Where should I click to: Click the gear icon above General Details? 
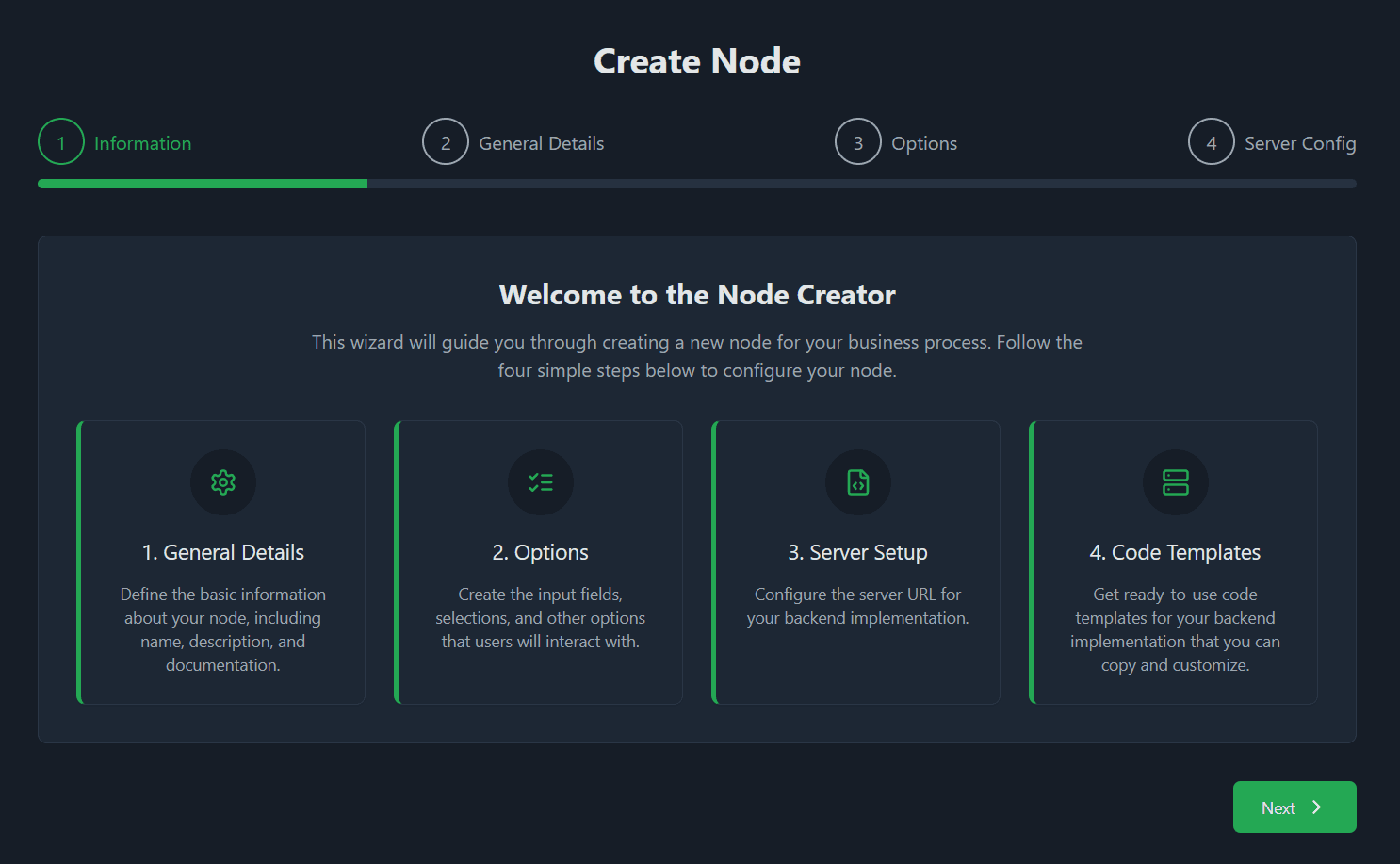223,482
